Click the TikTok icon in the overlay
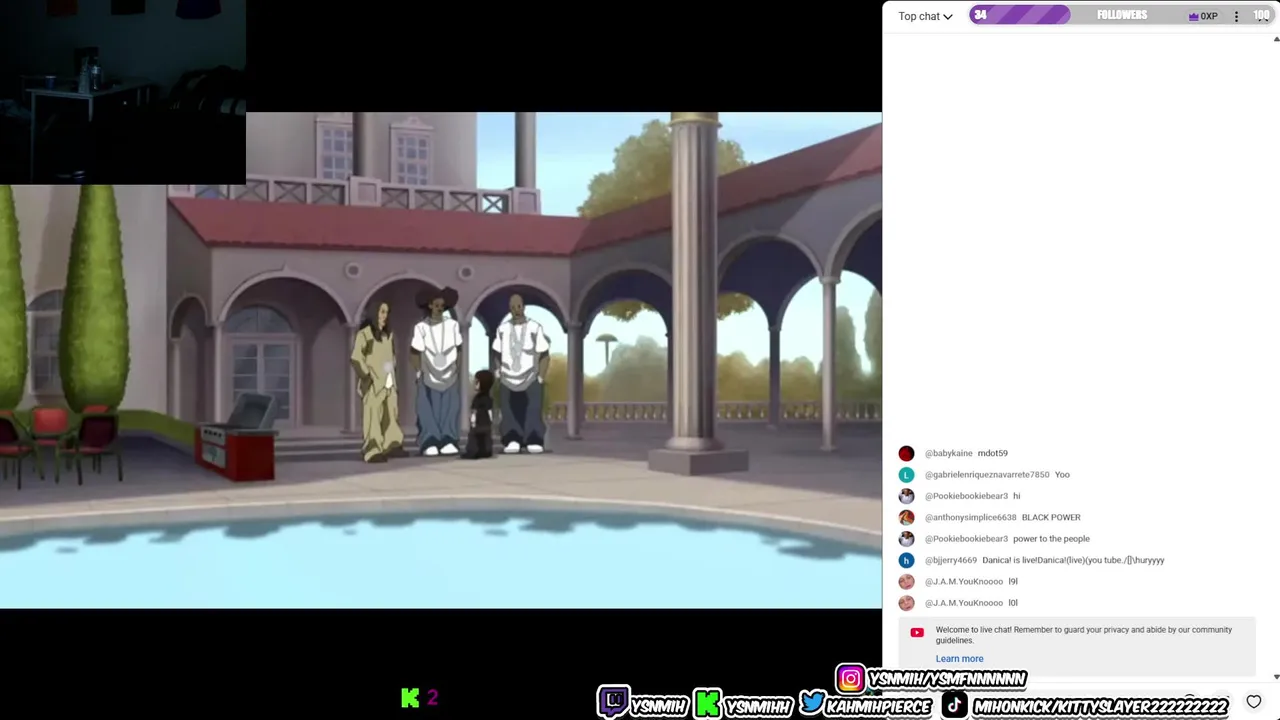The height and width of the screenshot is (720, 1280). point(954,705)
